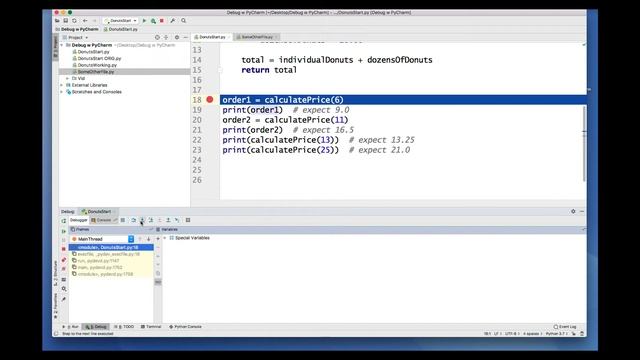Viewport: 640px width, 360px height.
Task: Select DonutsStart ORG.py in project tree
Action: (99, 58)
